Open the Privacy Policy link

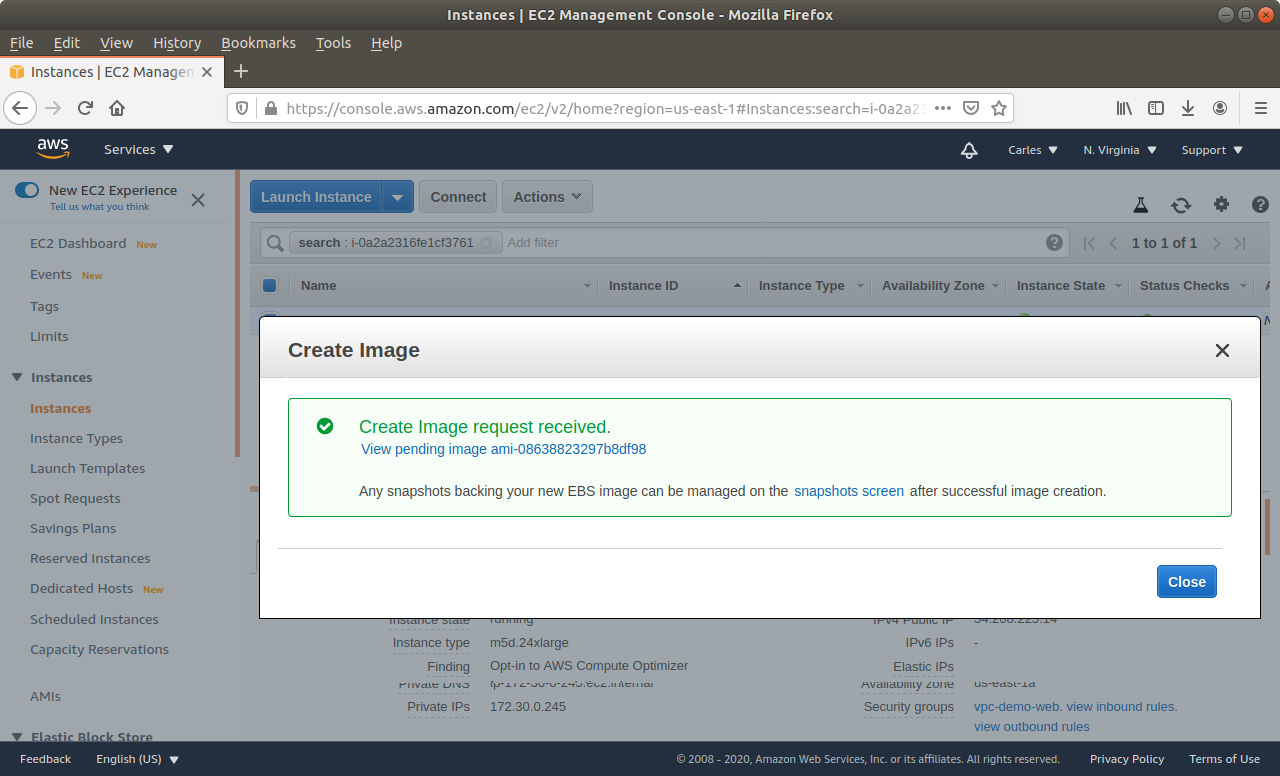click(x=1127, y=759)
